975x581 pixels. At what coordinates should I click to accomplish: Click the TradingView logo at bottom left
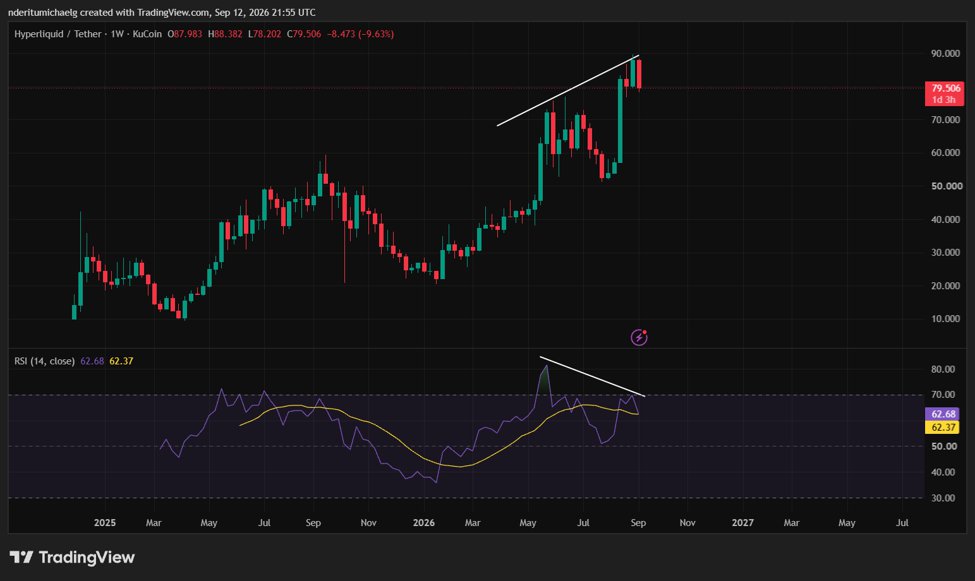[72, 557]
